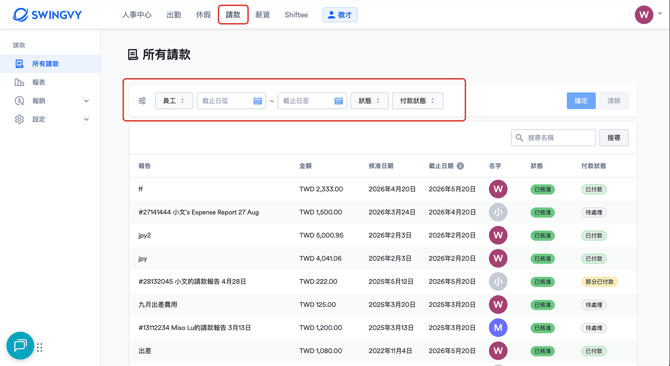
Task: Click the W avatar in the ff row
Action: pos(498,189)
